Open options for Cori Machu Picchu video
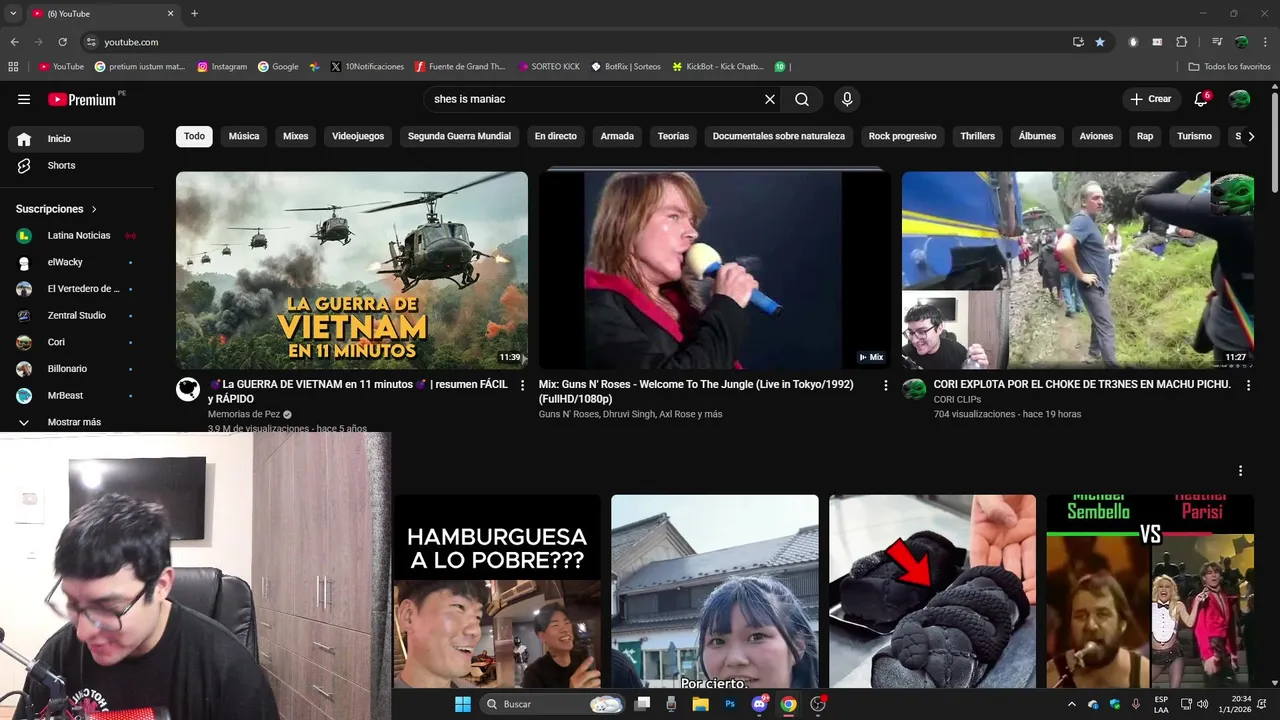1280x720 pixels. pos(1247,385)
